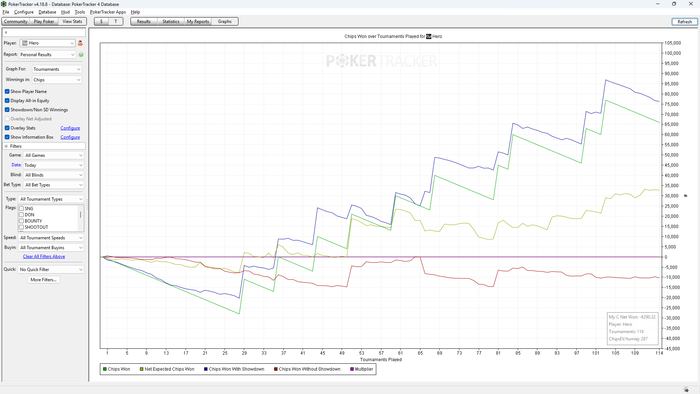Click the Refresh button
The width and height of the screenshot is (700, 394).
[684, 21]
